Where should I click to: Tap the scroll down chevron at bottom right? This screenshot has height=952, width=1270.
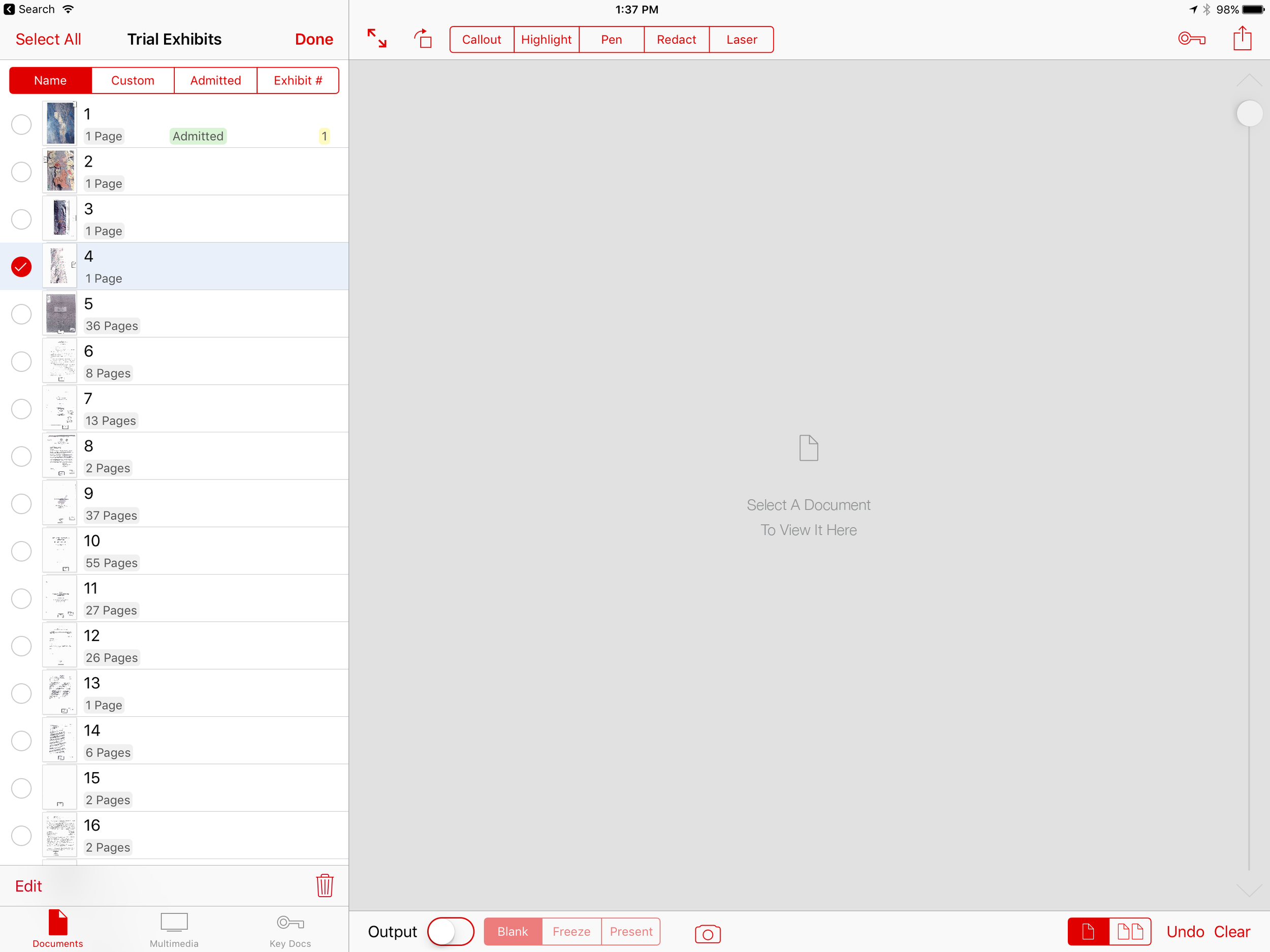tap(1249, 890)
